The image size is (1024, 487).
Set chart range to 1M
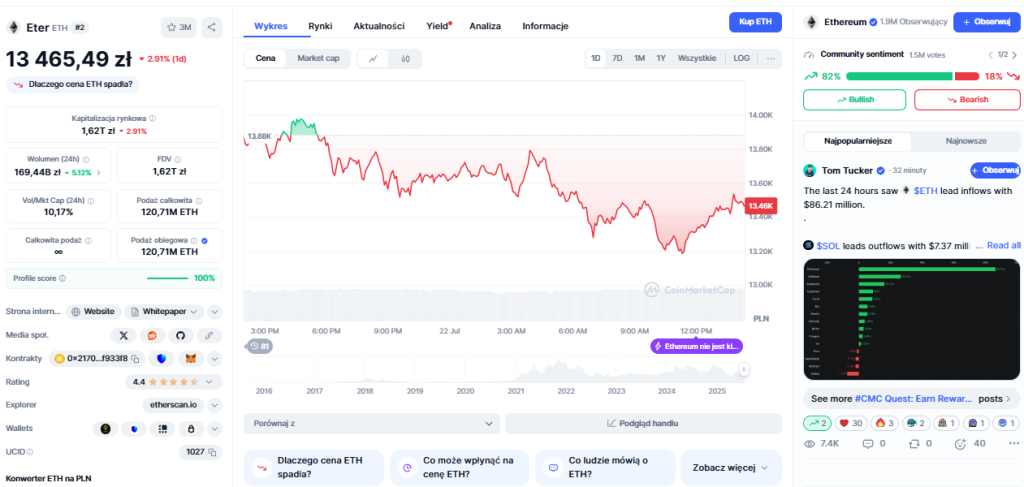pyautogui.click(x=639, y=58)
